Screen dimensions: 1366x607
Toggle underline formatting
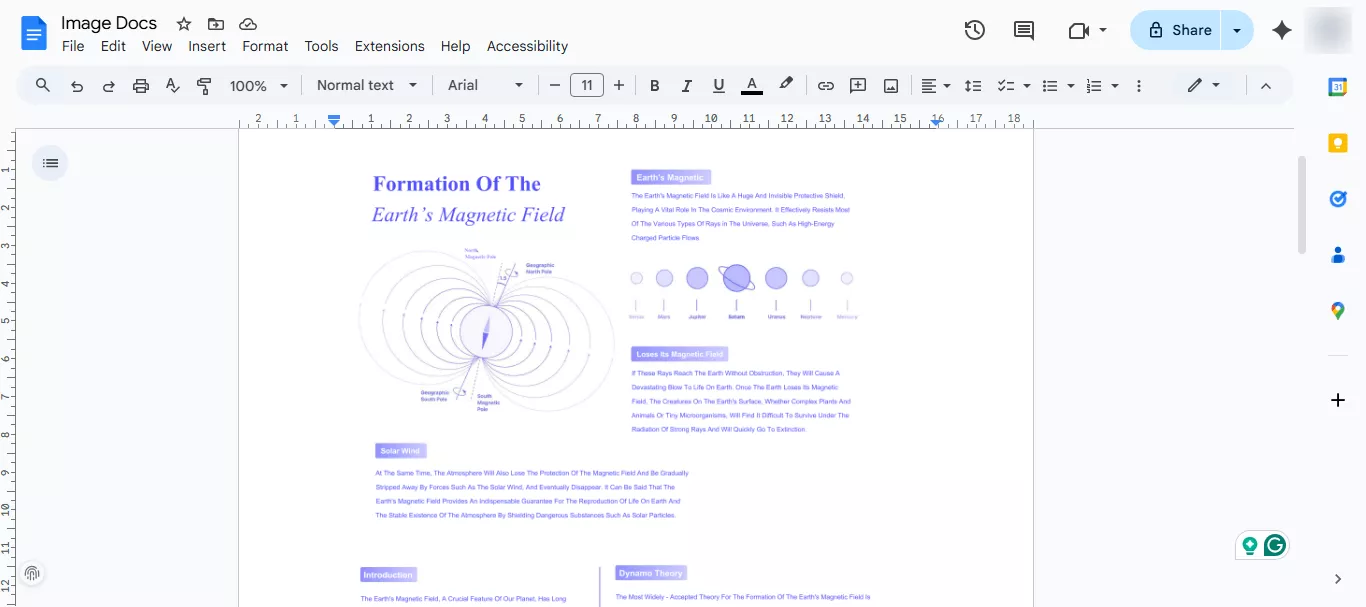point(718,86)
